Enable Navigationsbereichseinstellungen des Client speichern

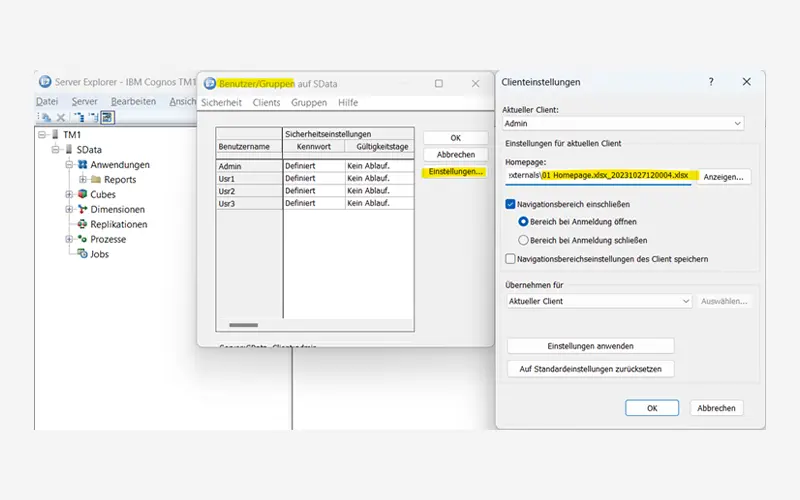(x=511, y=258)
